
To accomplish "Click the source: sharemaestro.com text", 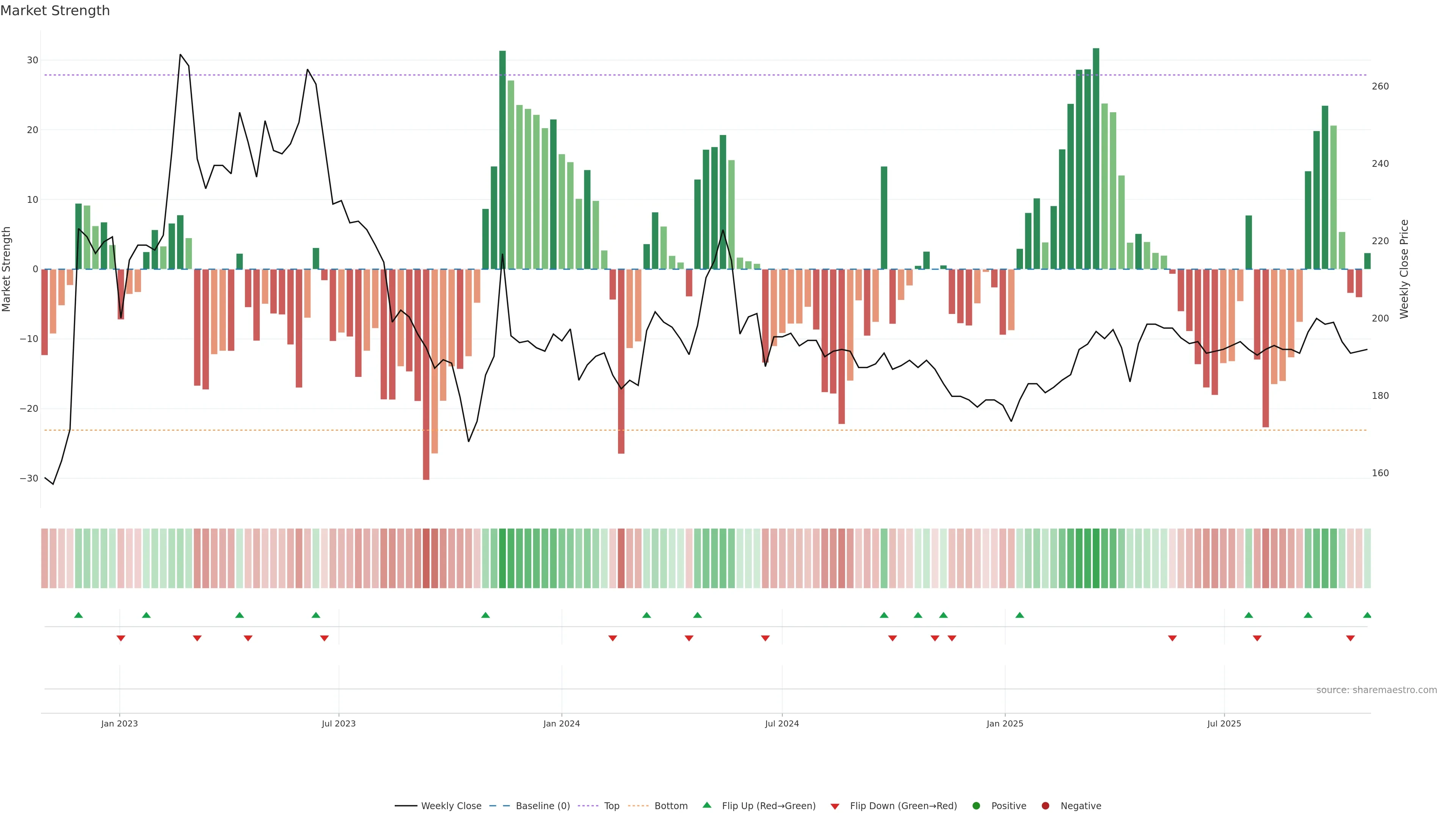I will pyautogui.click(x=1376, y=690).
